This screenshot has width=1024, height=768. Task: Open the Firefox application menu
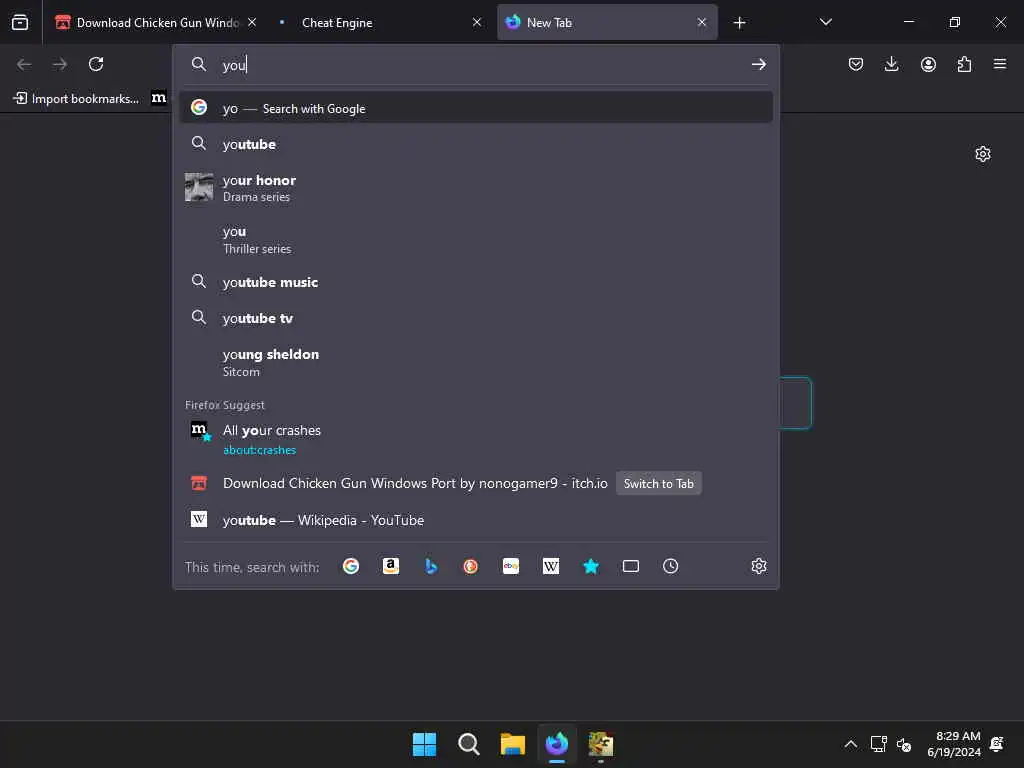click(x=1000, y=64)
